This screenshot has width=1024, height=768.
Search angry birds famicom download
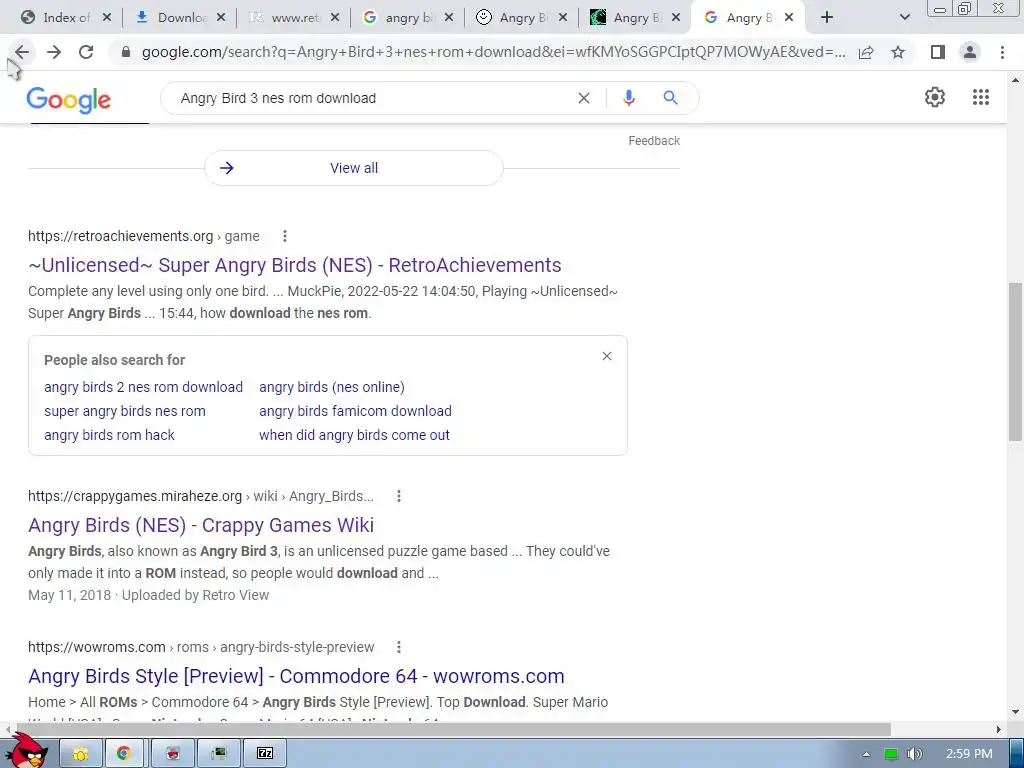(x=355, y=411)
